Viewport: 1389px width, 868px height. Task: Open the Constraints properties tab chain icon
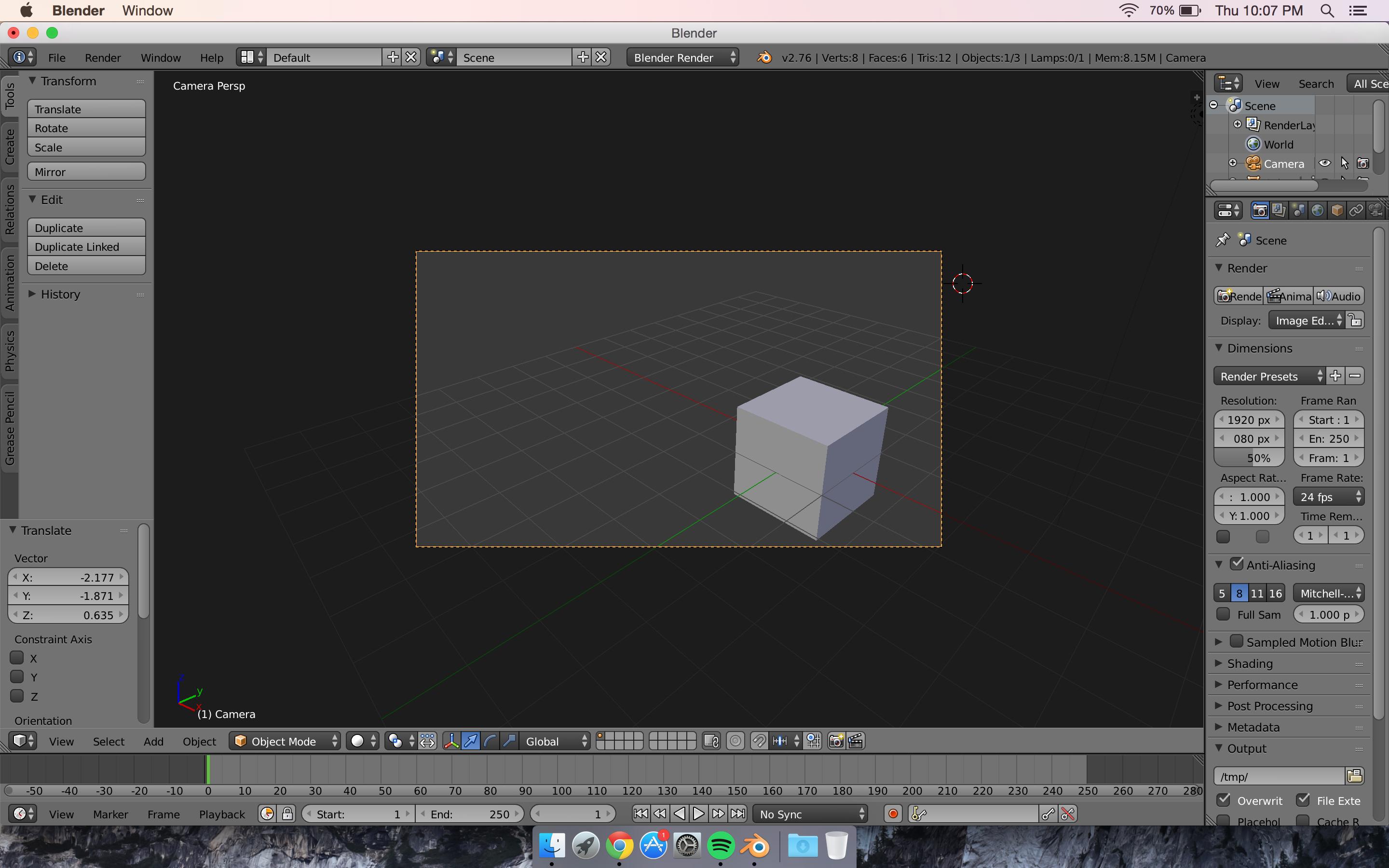click(1356, 211)
